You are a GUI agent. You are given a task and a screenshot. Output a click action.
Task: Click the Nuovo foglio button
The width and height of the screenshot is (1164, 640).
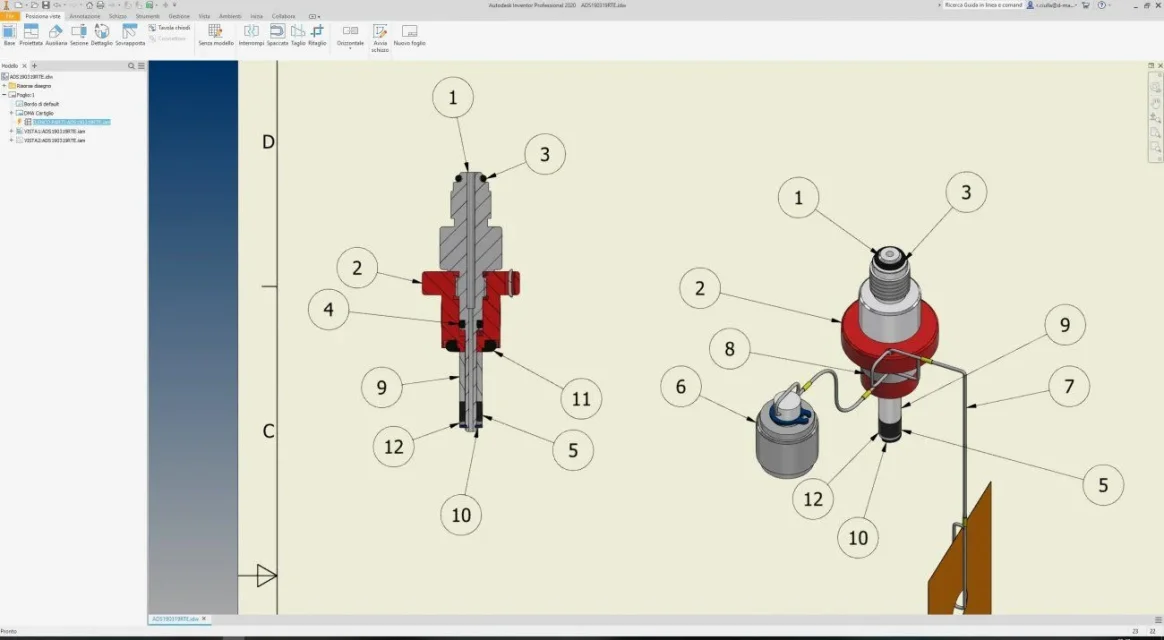(x=409, y=35)
